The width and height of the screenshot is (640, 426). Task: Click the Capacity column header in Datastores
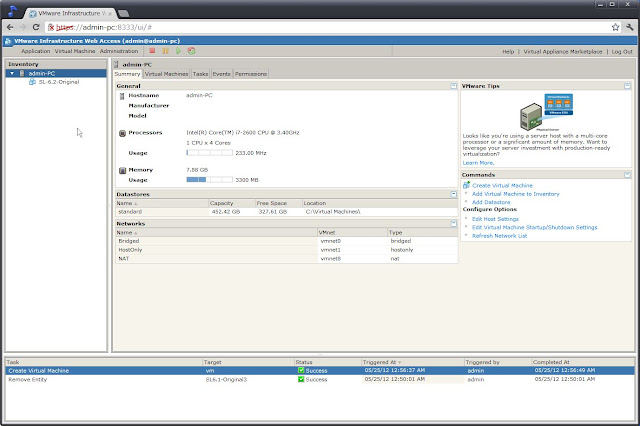(231, 203)
